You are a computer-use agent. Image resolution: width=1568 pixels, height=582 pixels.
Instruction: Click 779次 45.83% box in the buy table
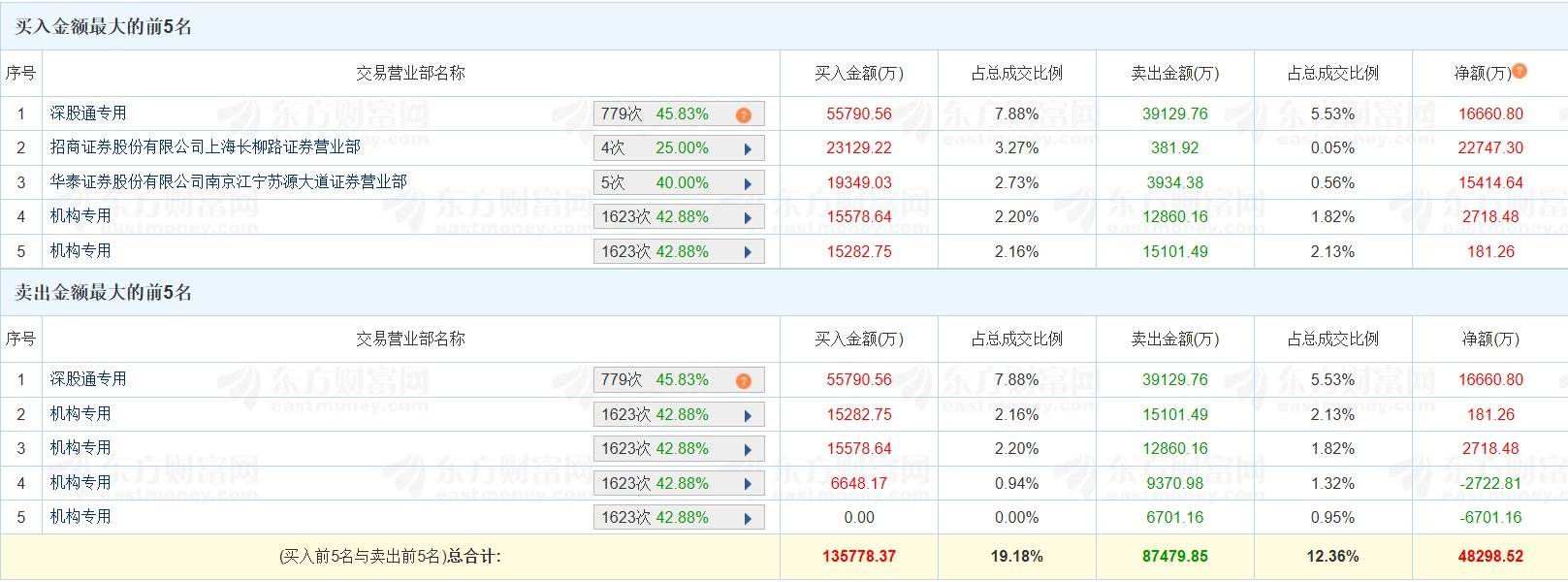coord(679,114)
